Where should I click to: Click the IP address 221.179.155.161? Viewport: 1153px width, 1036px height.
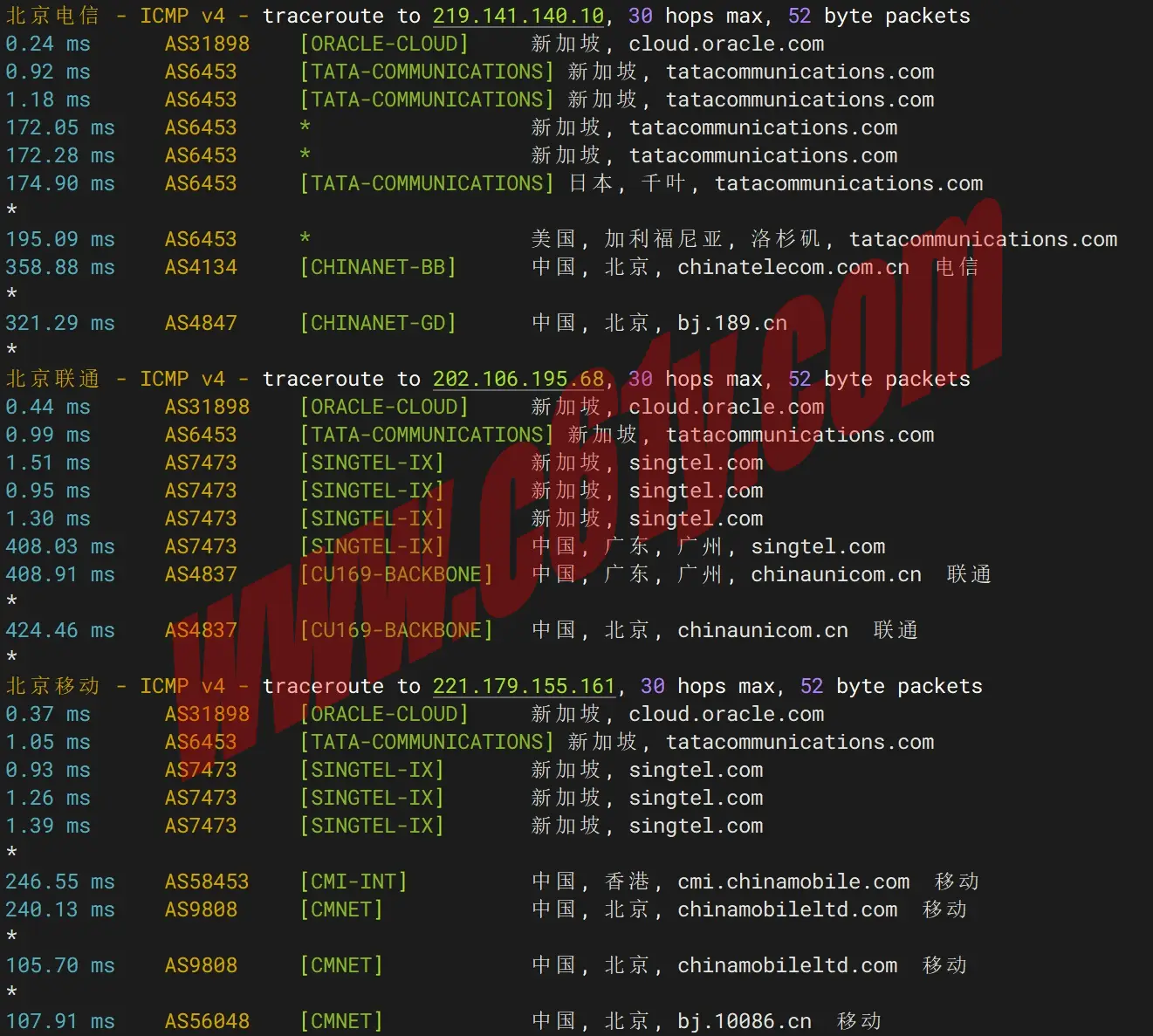525,686
